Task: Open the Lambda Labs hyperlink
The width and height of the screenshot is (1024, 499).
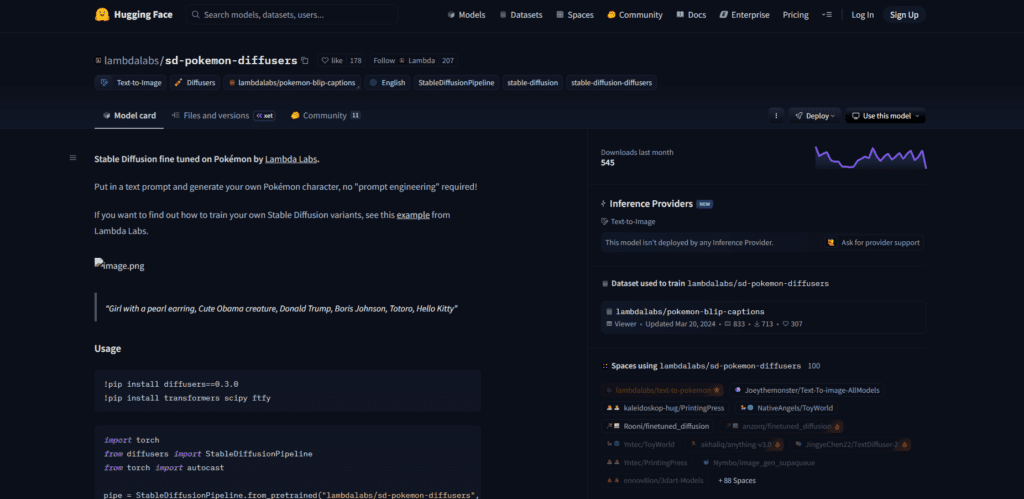Action: click(291, 159)
